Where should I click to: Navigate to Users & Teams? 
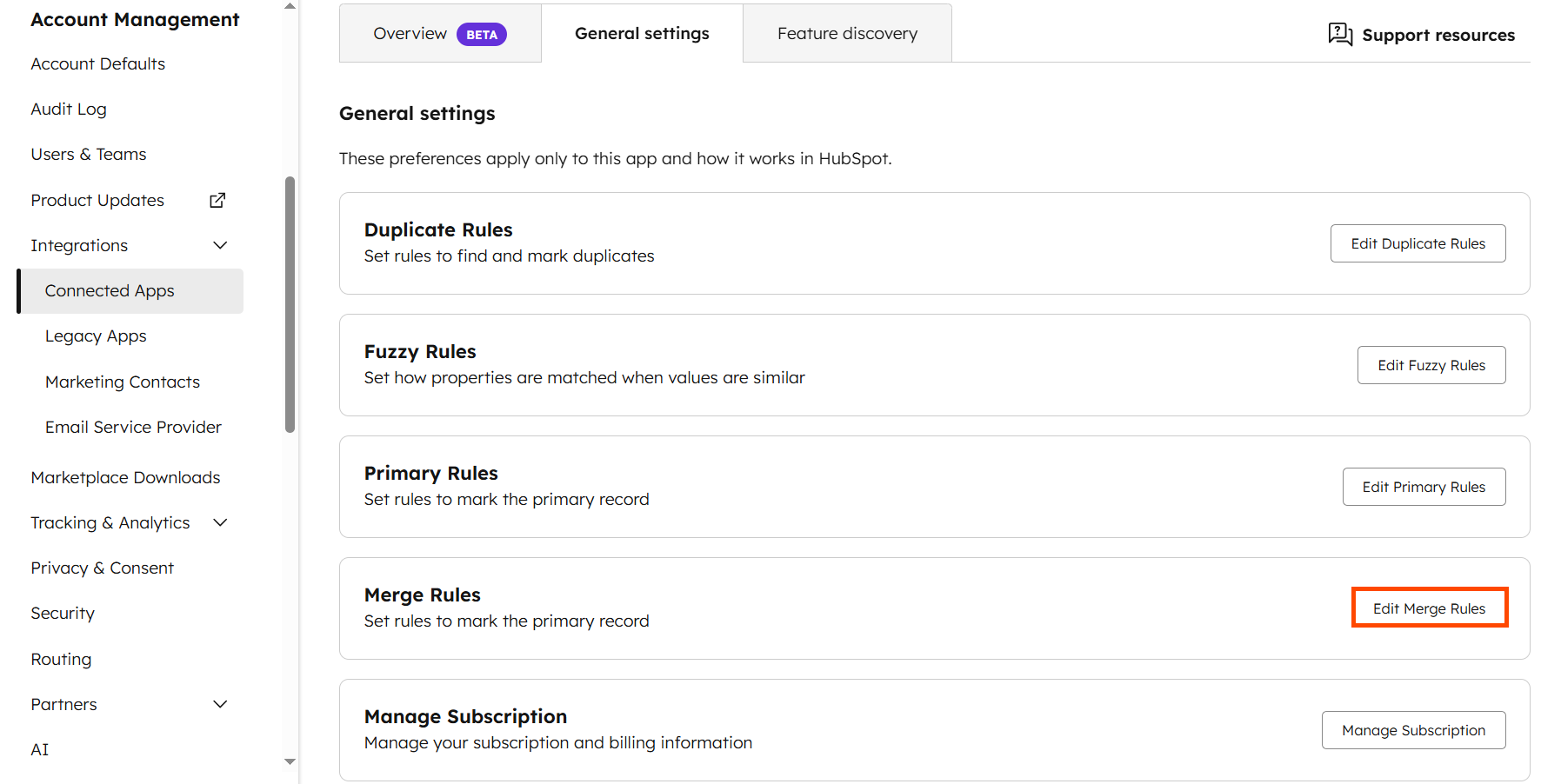point(88,154)
